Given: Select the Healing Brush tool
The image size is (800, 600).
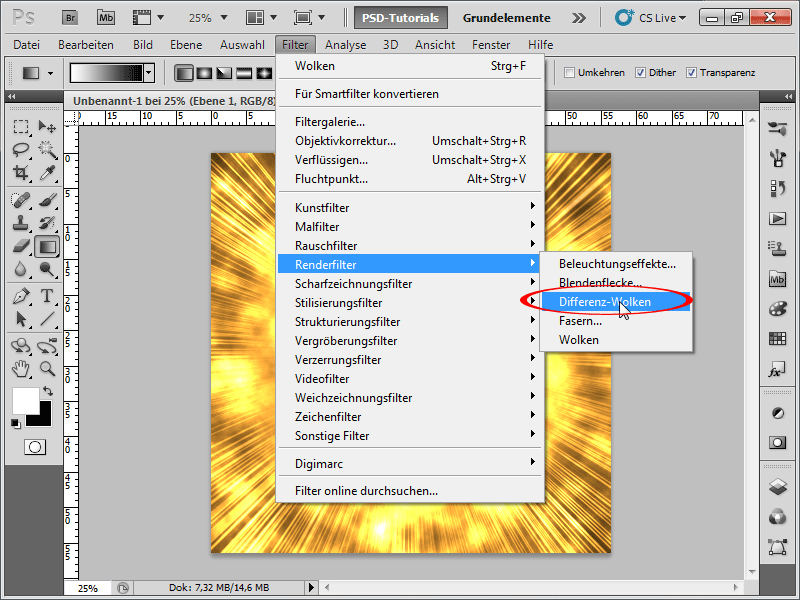Looking at the screenshot, I should 21,200.
